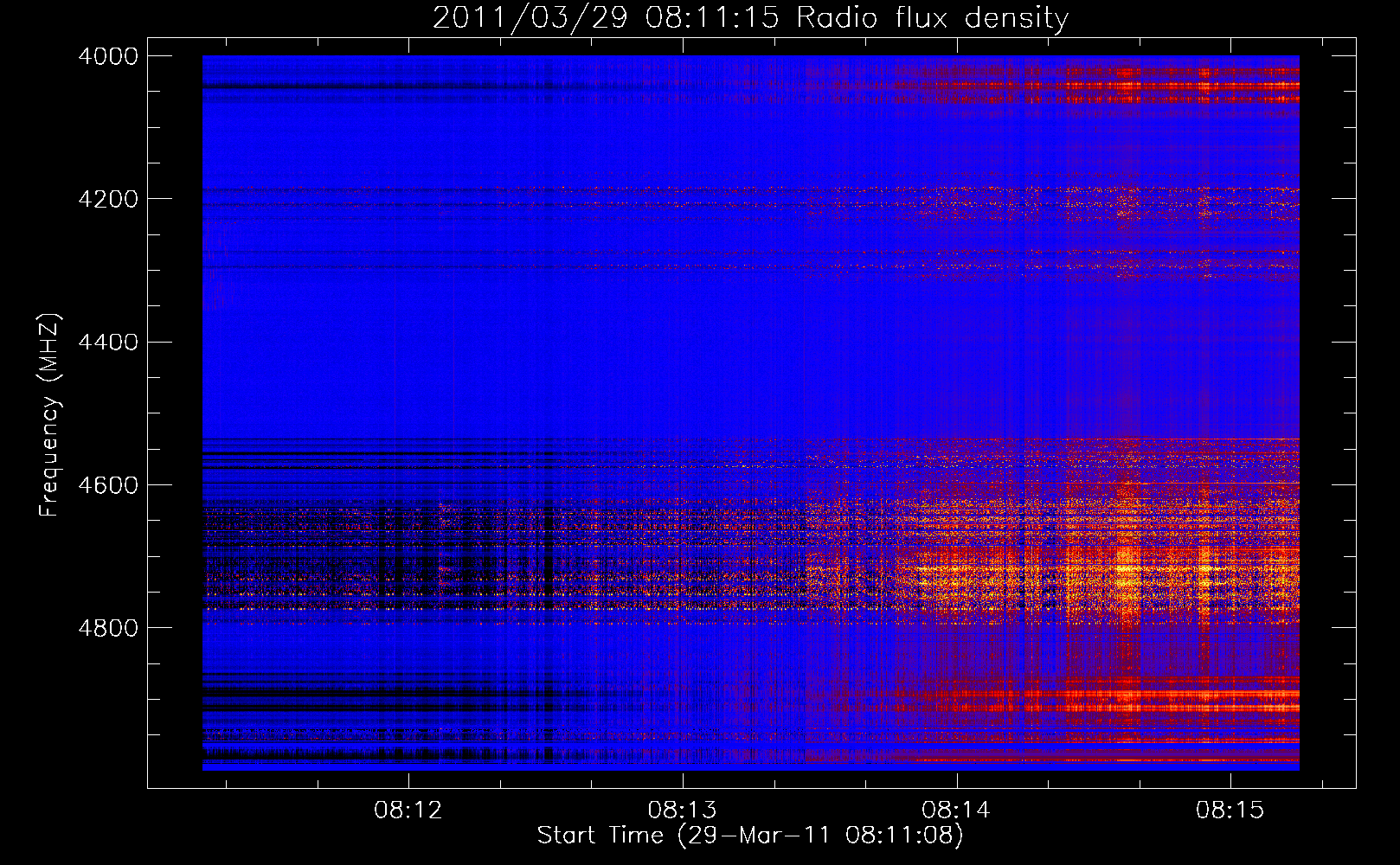Screen dimensions: 1400x865
Task: Click the 4000 frequency axis label
Action: tap(108, 56)
